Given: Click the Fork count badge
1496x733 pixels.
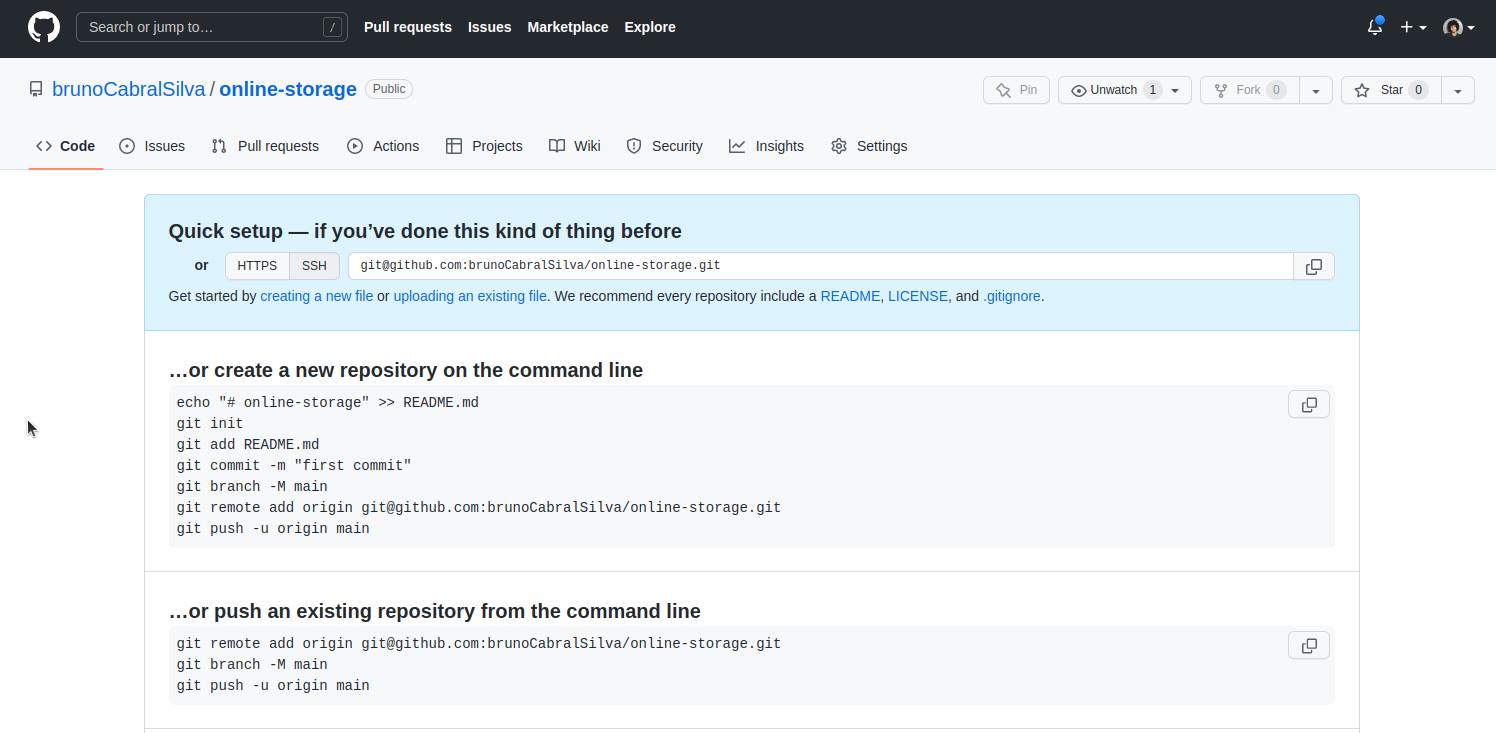Looking at the screenshot, I should point(1276,90).
